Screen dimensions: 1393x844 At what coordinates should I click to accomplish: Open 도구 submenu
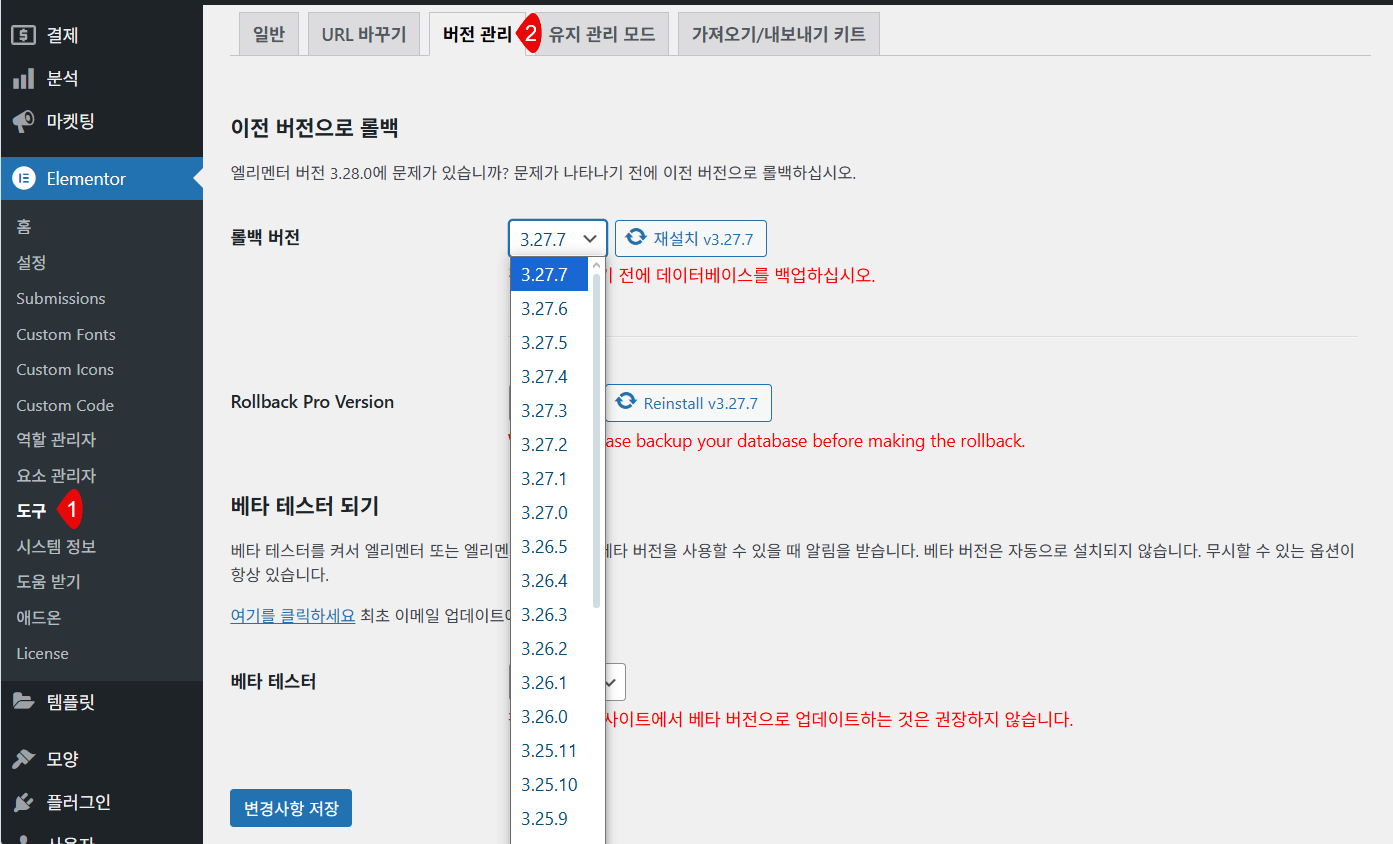[x=31, y=510]
